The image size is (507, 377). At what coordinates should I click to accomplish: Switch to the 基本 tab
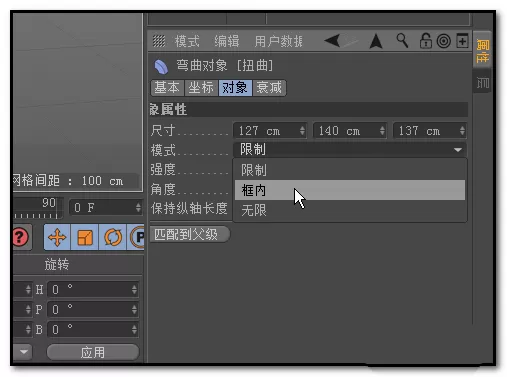[167, 88]
